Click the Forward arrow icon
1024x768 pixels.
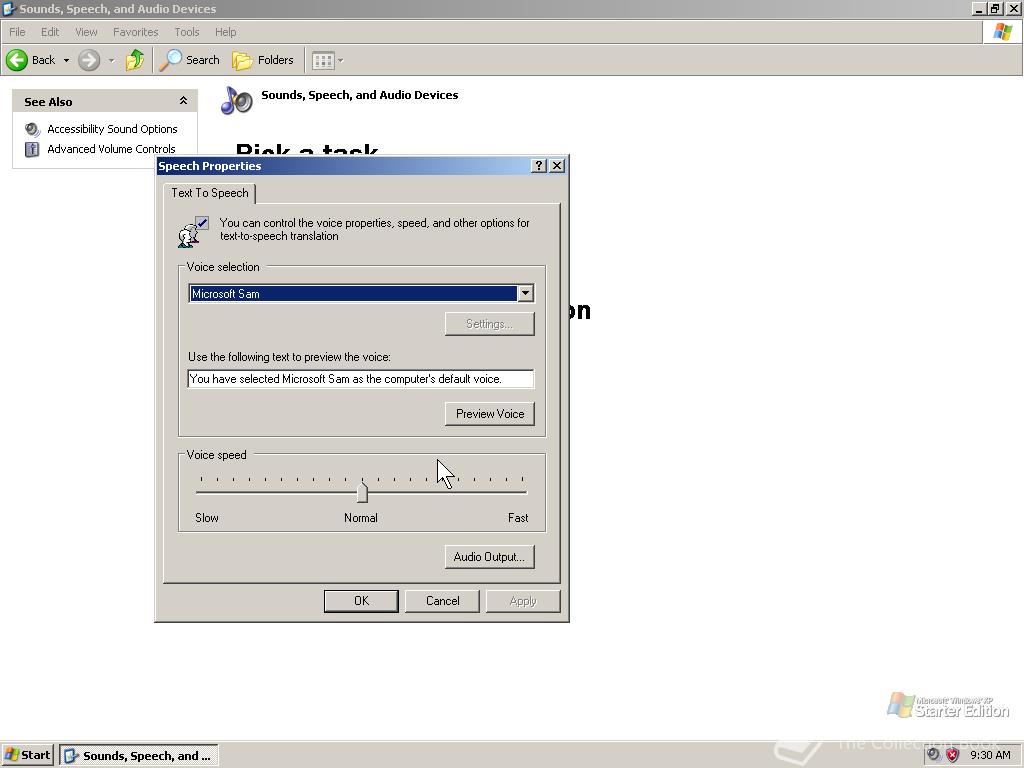89,60
